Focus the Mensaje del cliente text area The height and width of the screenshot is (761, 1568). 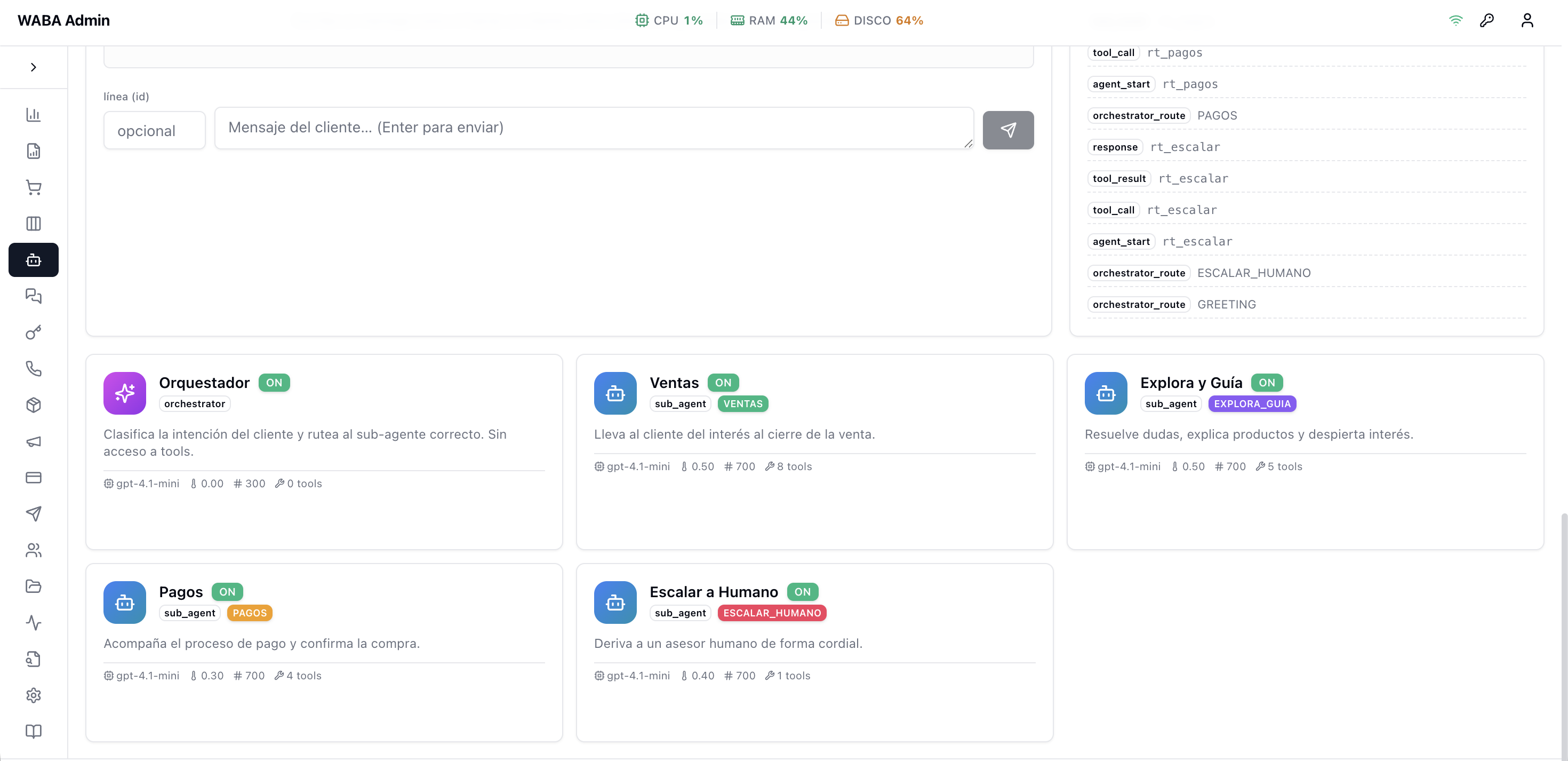594,128
